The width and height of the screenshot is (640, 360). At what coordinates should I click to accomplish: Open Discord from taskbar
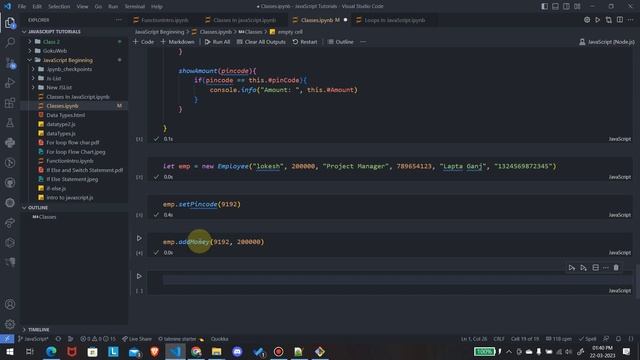tap(237, 351)
